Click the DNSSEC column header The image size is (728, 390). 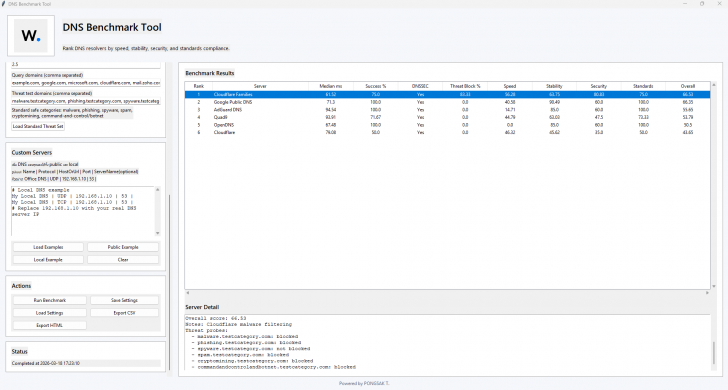click(420, 86)
